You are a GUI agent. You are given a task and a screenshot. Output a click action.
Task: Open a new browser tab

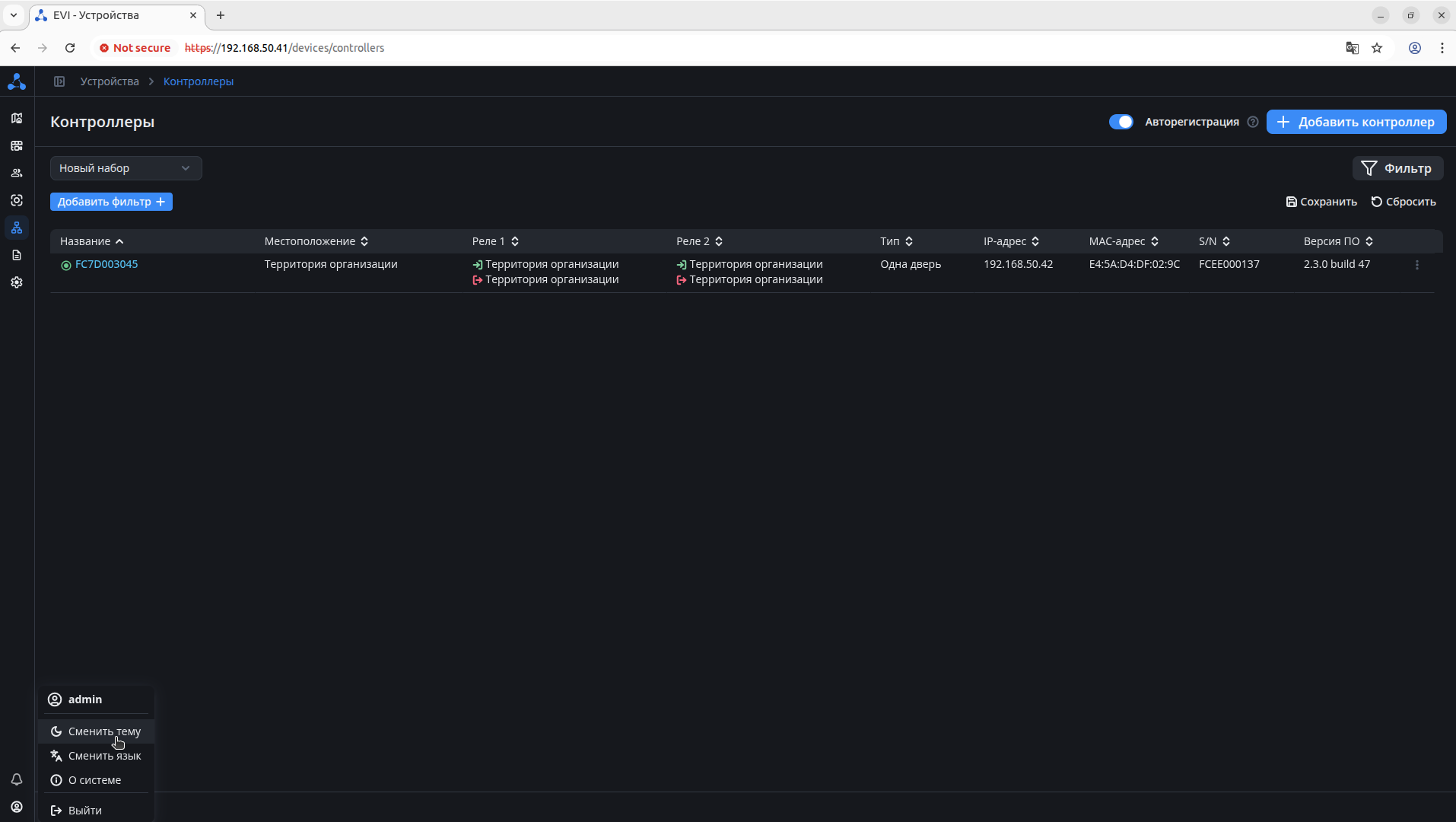(221, 15)
